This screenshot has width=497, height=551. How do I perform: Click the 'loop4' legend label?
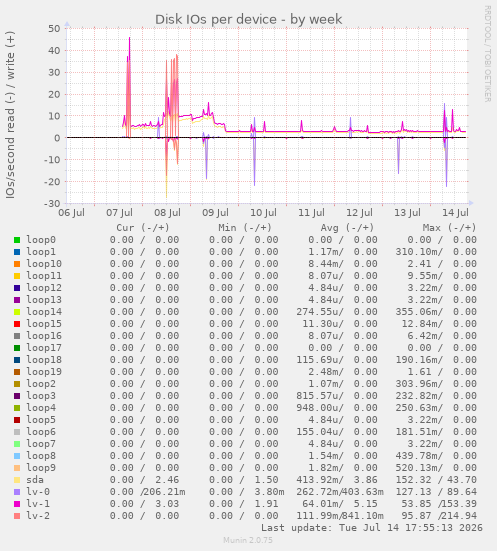coord(41,408)
